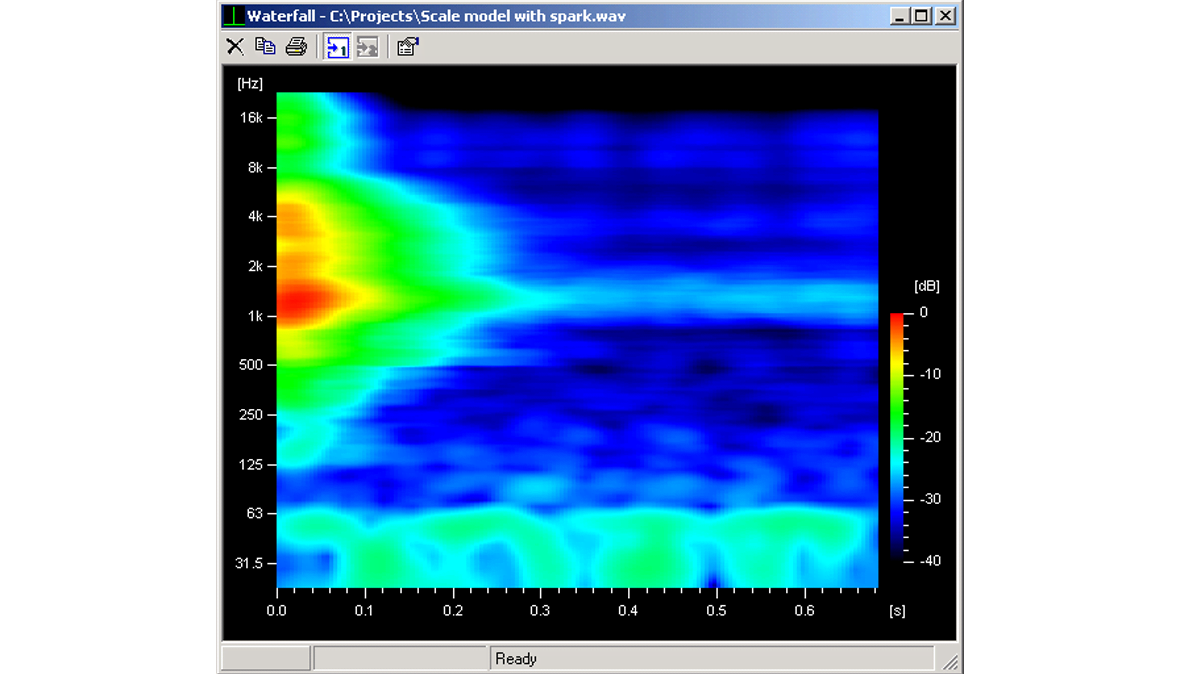This screenshot has width=1180, height=674.
Task: Open the waterfall properties dialog
Action: pyautogui.click(x=407, y=46)
